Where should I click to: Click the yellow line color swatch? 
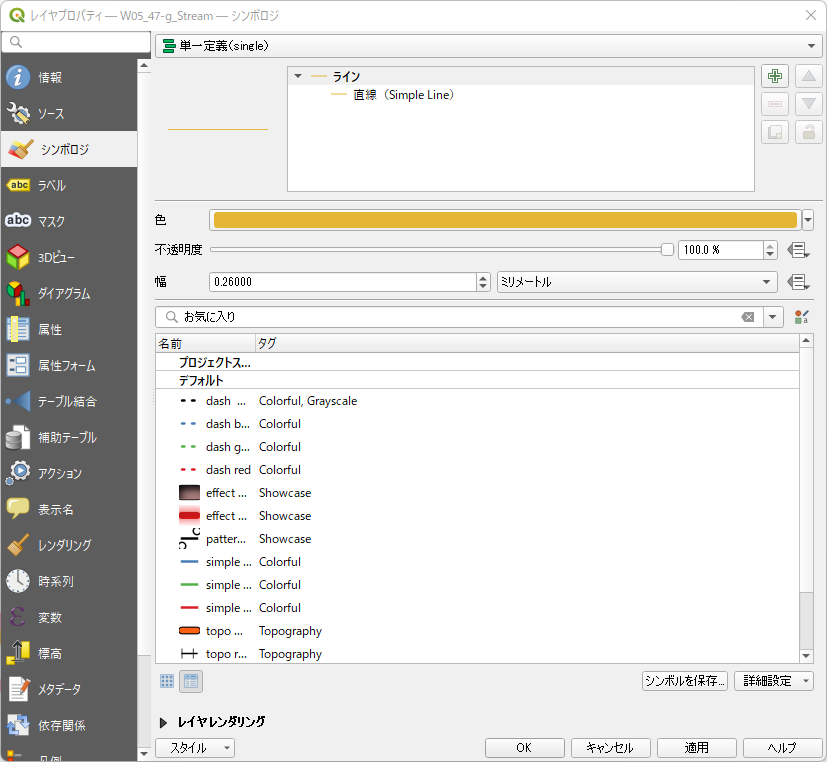(x=505, y=220)
